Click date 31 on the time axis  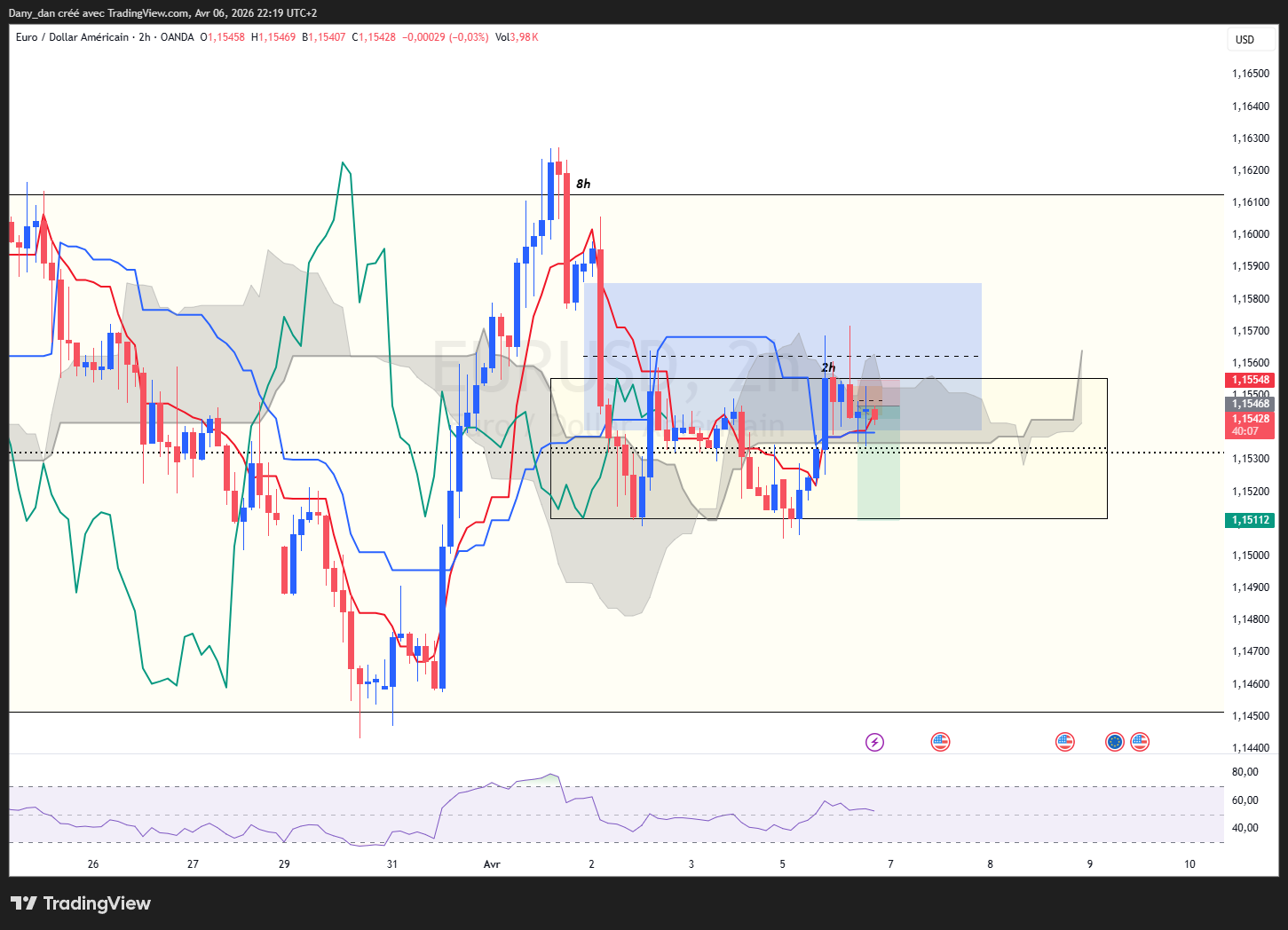point(392,864)
